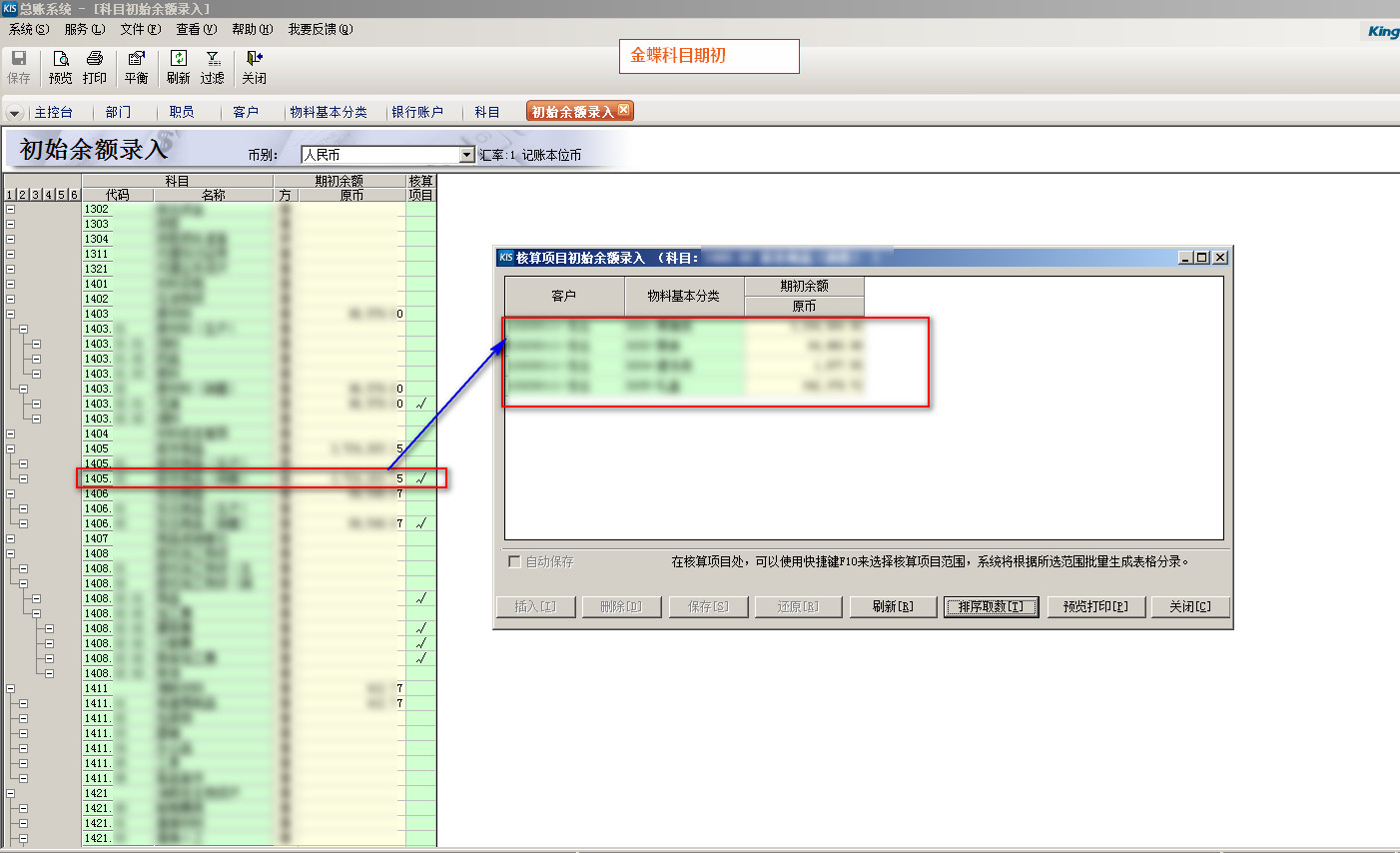This screenshot has height=853, width=1400.
Task: Open the 过滤 (Filter) toolbar tool
Action: tap(213, 66)
